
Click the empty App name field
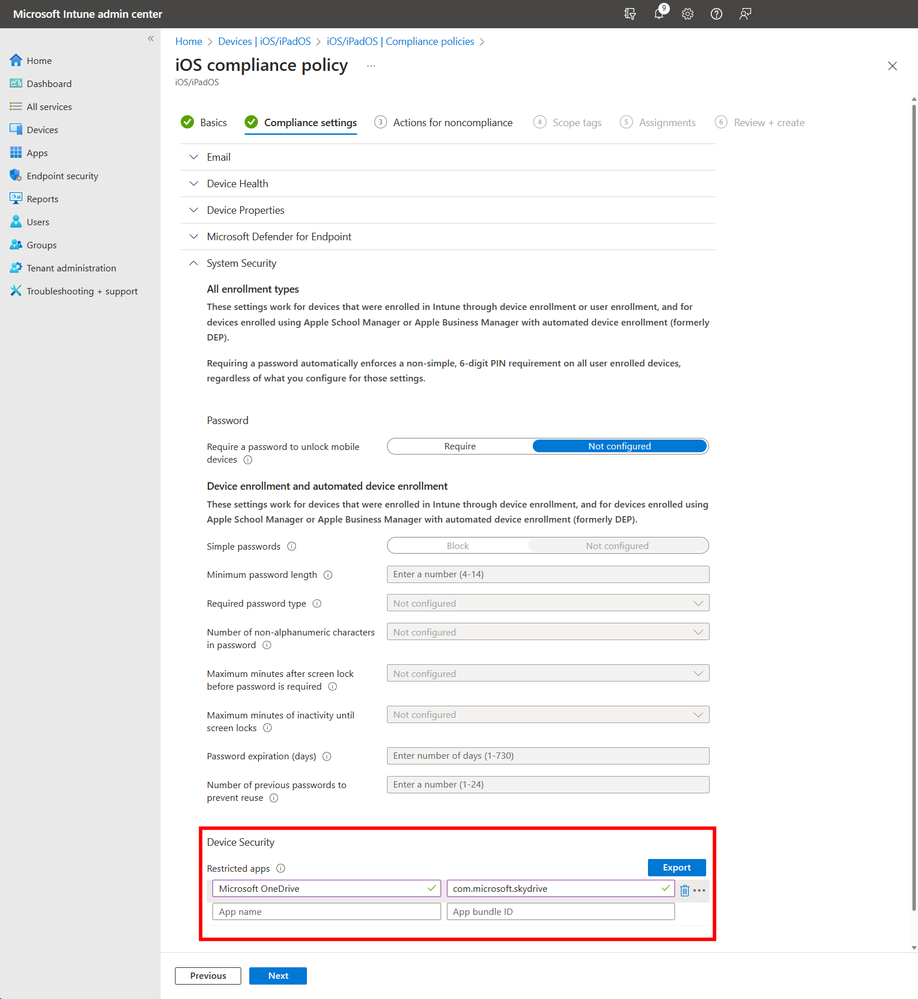click(326, 912)
